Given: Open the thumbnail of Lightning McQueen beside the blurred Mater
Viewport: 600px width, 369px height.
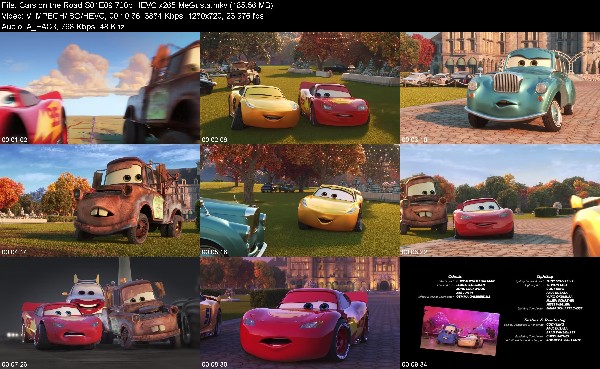Looking at the screenshot, I should pyautogui.click(x=100, y=88).
